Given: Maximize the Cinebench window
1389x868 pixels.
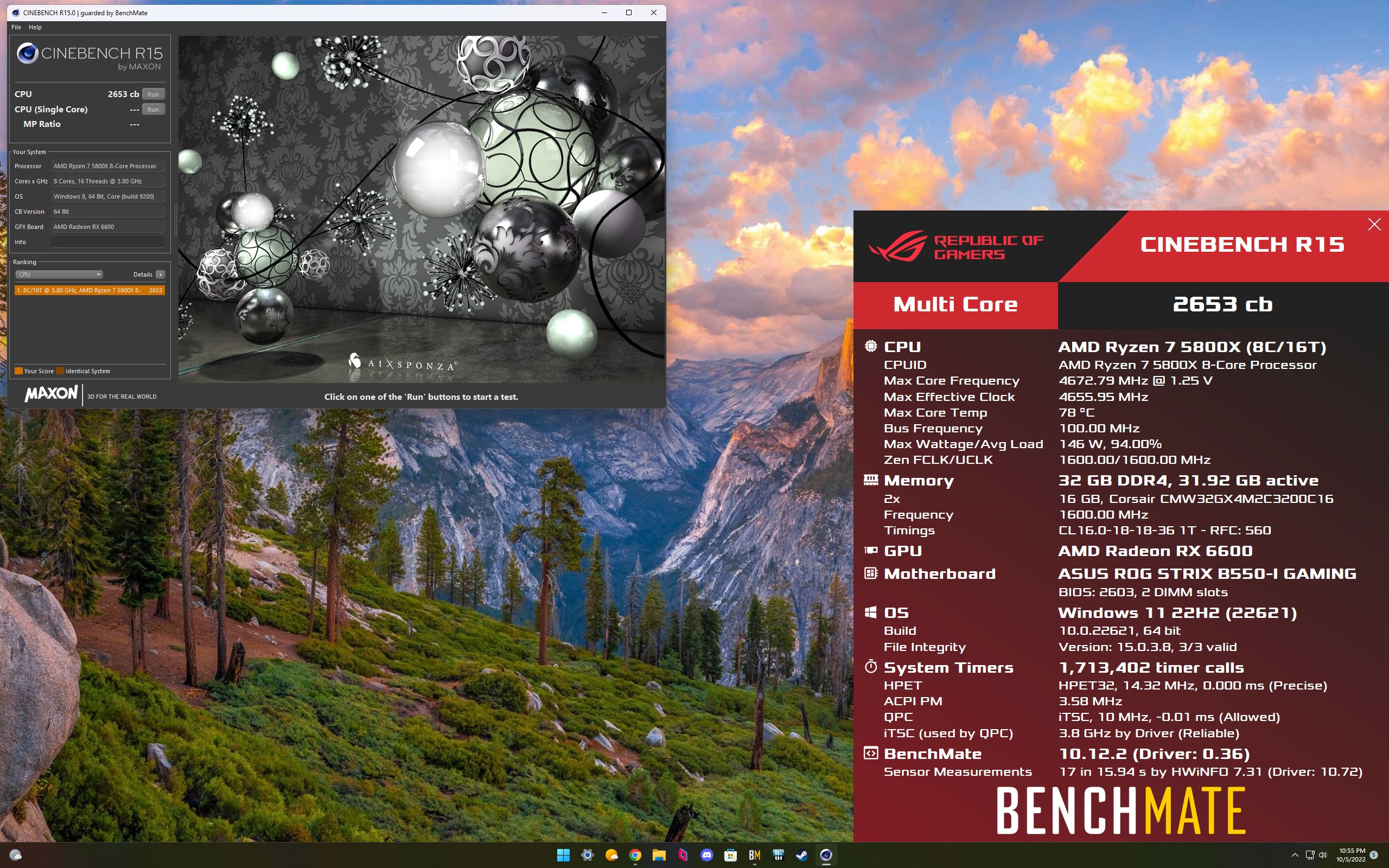Looking at the screenshot, I should coord(628,12).
